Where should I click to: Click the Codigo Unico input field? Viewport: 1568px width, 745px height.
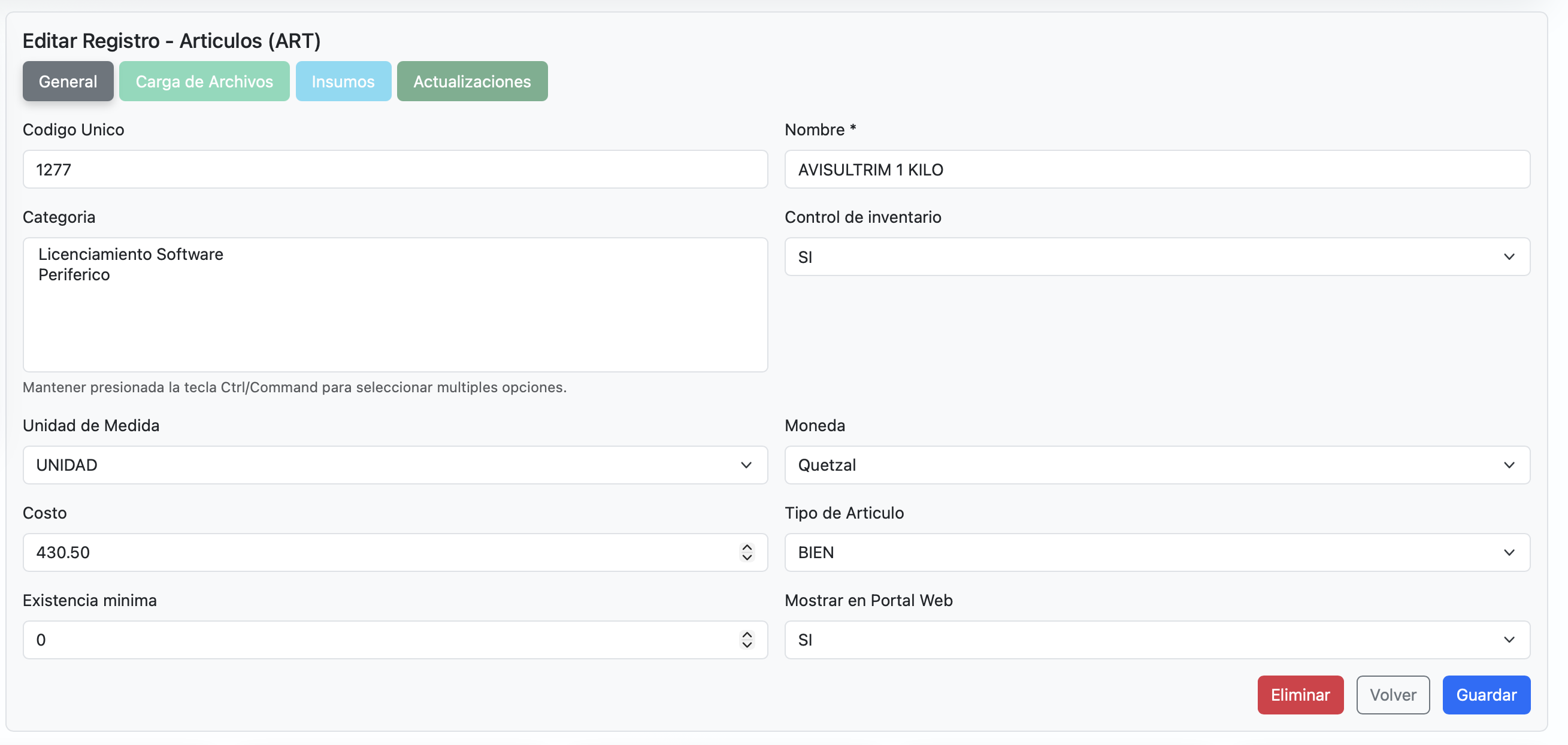[395, 169]
